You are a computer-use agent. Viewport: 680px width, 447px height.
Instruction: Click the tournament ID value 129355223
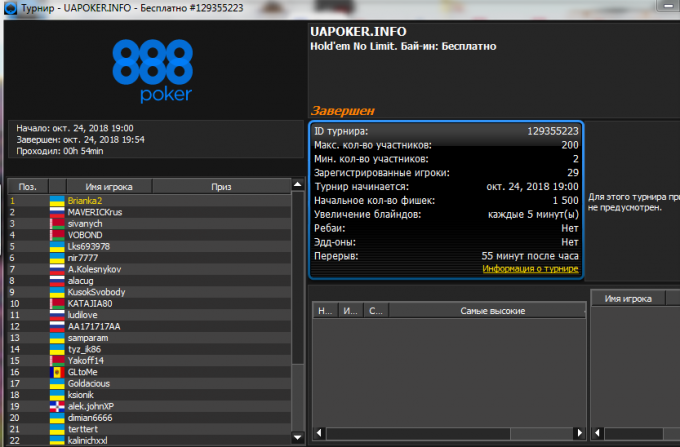click(552, 131)
